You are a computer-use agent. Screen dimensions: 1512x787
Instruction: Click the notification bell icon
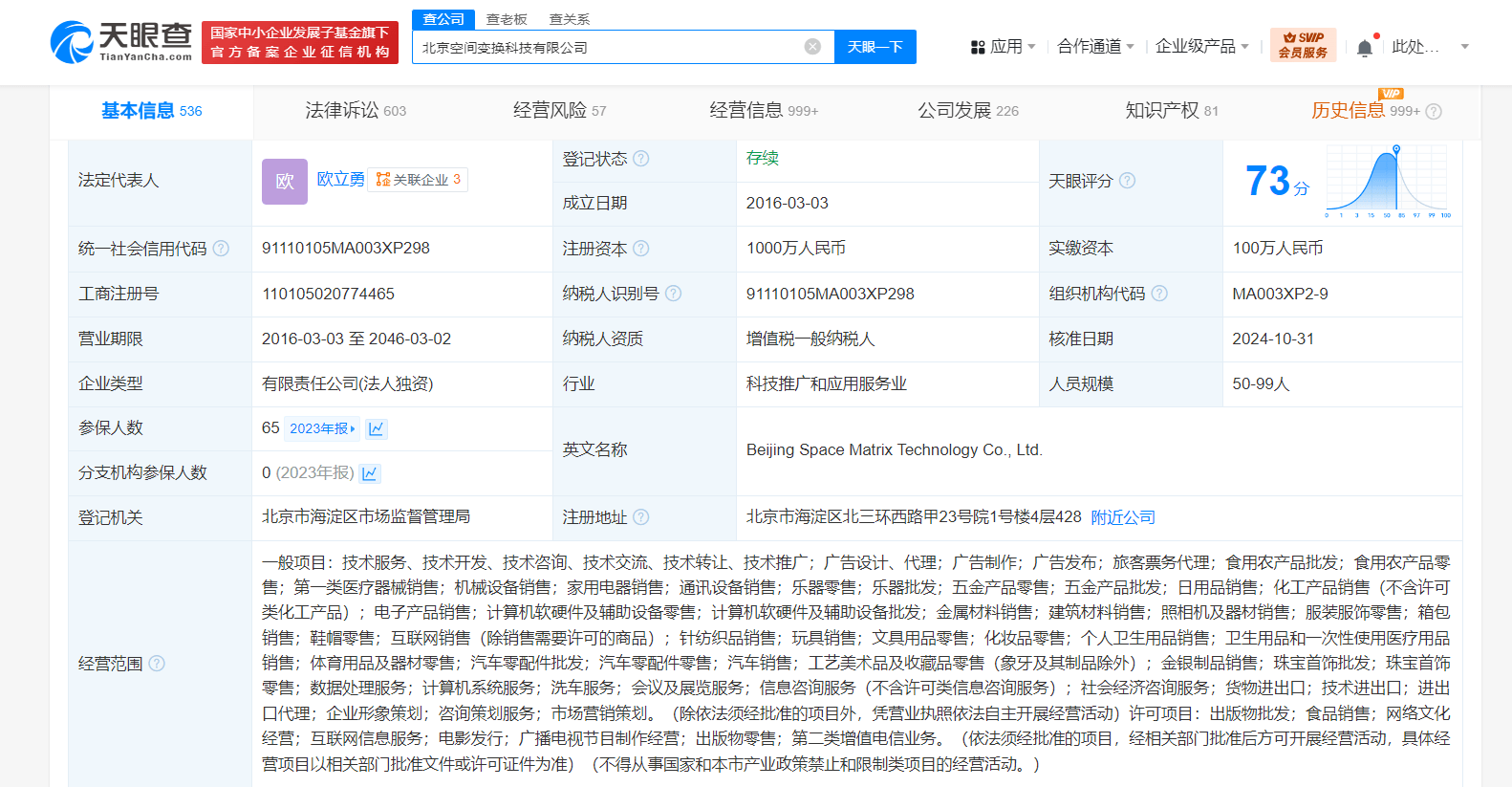[1365, 48]
